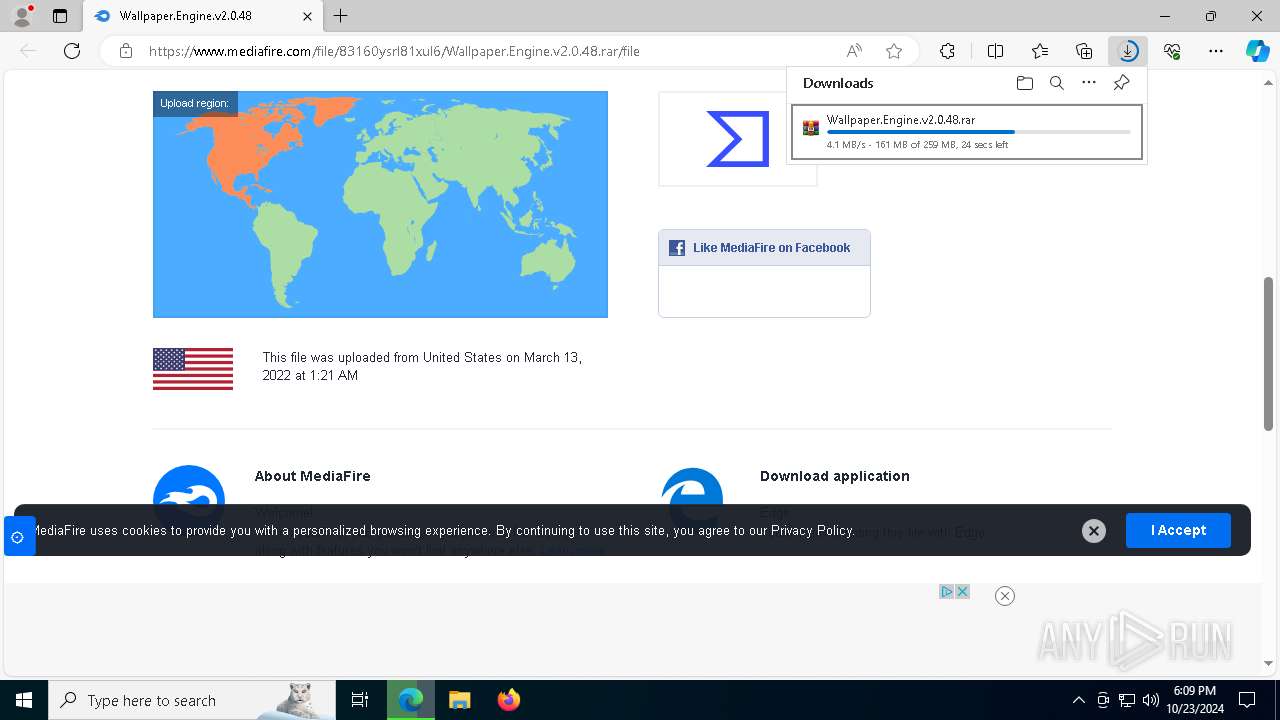Click the uploaded from United States text
The height and width of the screenshot is (720, 1280).
422,366
